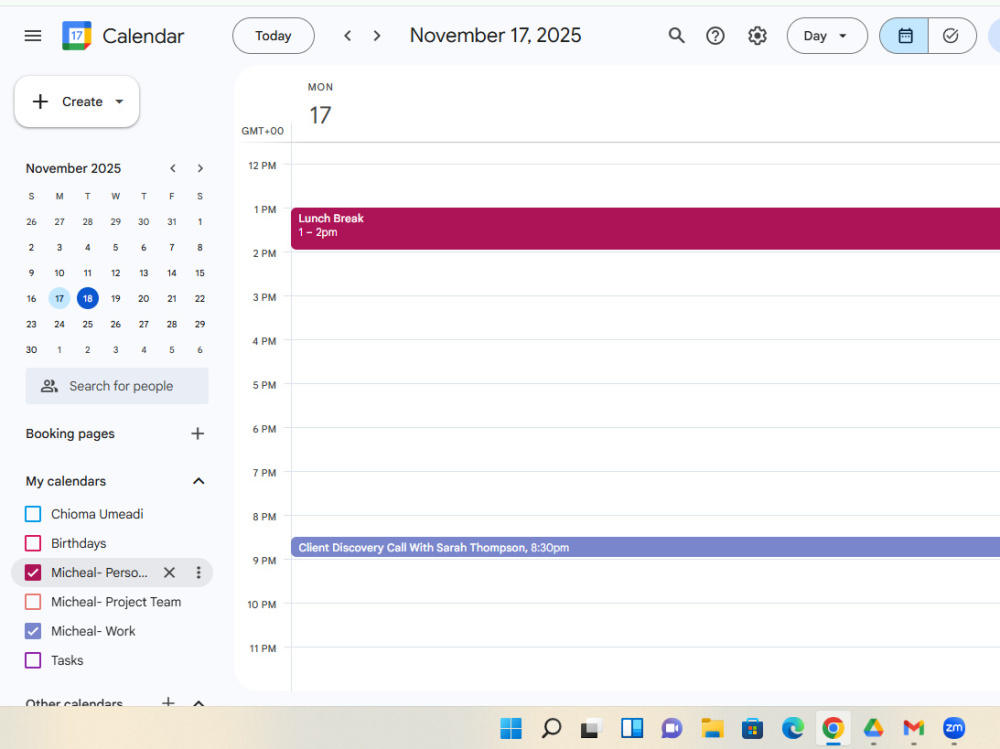Screen dimensions: 1000x749
Task: Open Microsoft Edge from taskbar
Action: point(793,728)
